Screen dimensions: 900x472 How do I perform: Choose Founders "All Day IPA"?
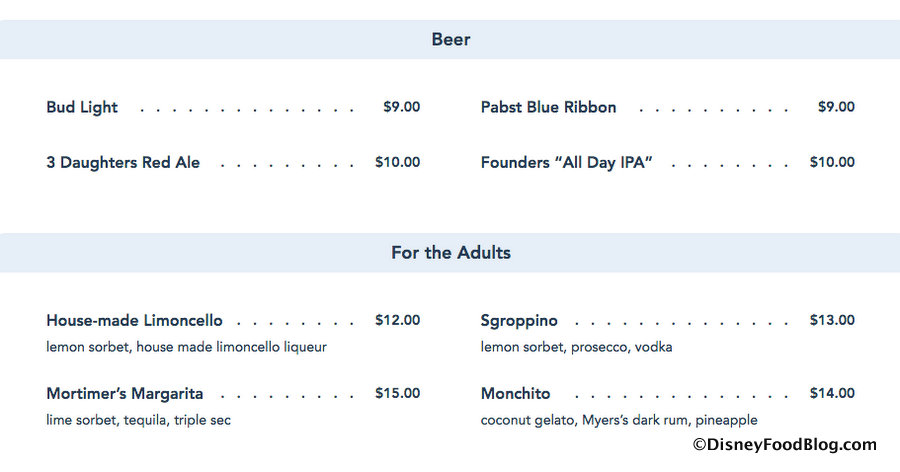point(566,163)
